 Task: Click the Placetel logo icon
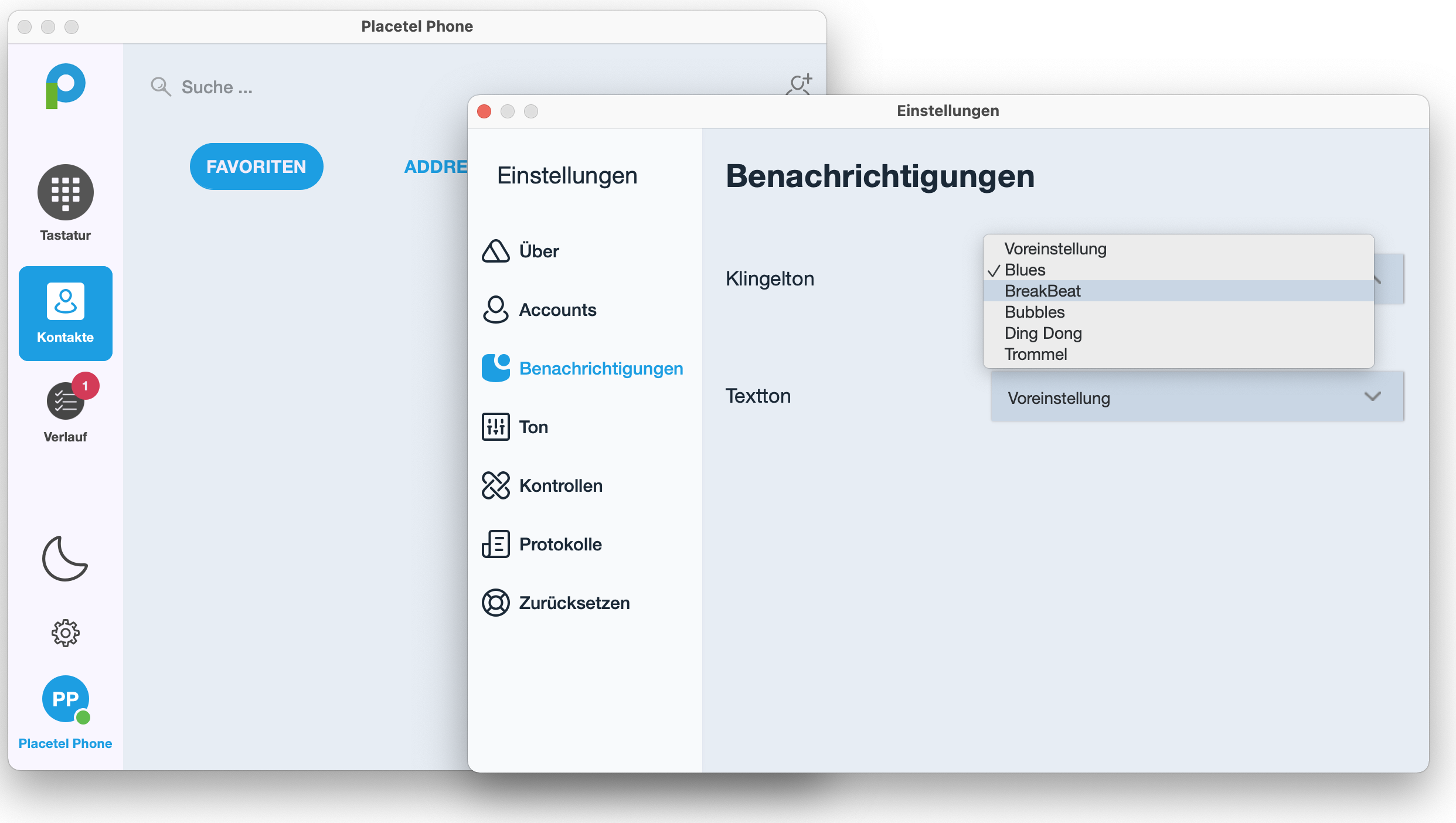point(65,86)
